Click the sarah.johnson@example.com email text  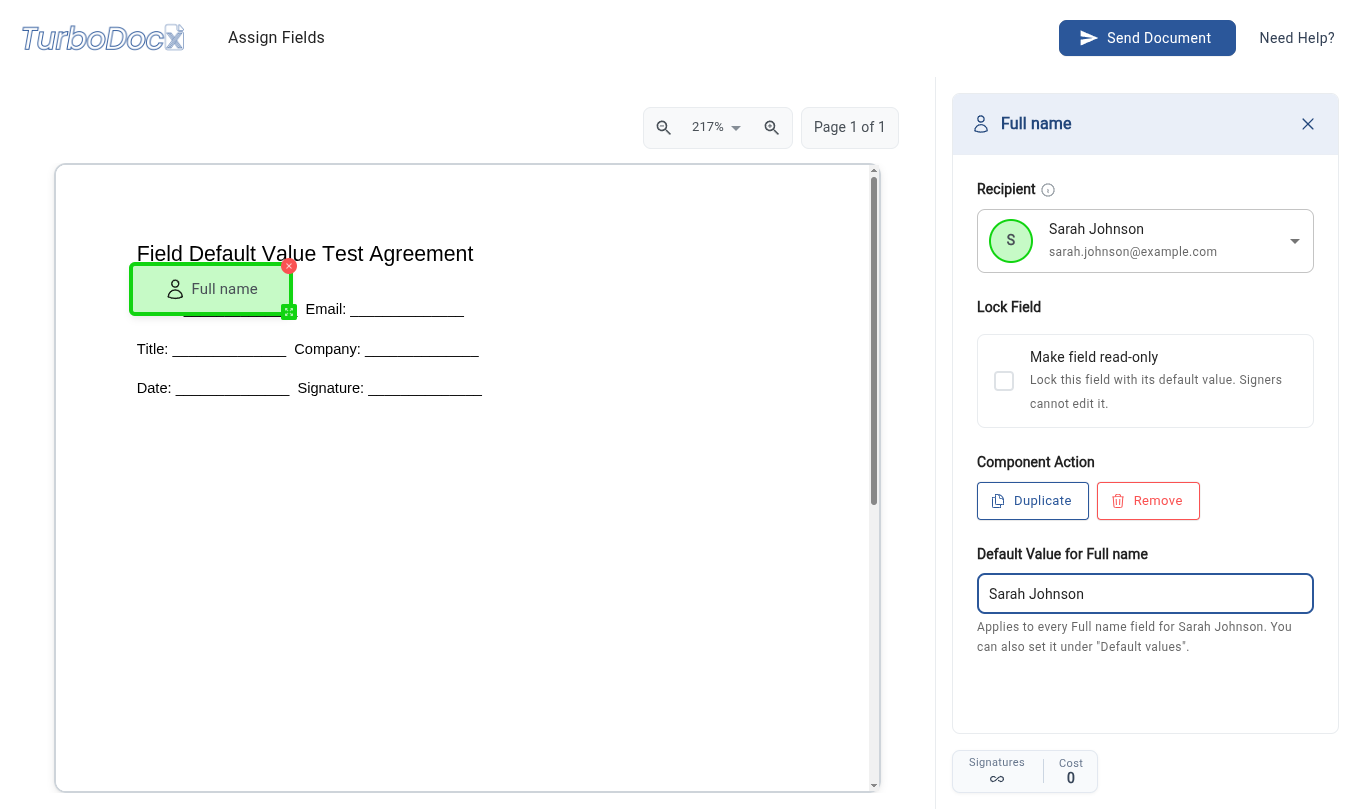(x=1133, y=252)
